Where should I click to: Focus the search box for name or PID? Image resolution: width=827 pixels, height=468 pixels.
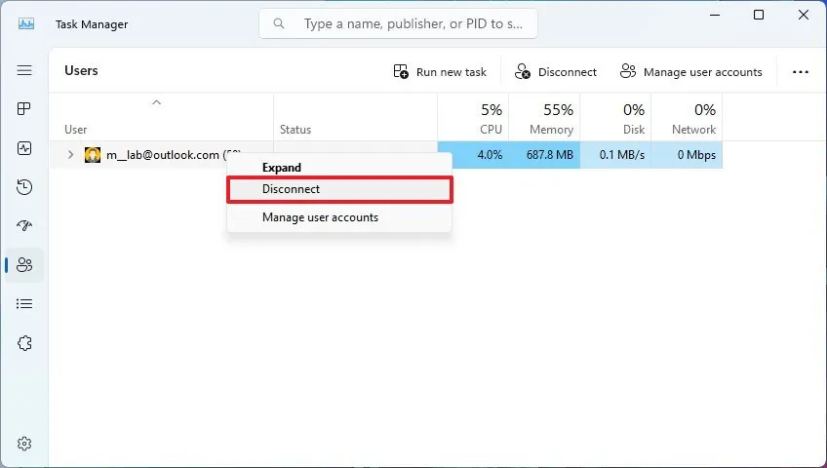[398, 24]
